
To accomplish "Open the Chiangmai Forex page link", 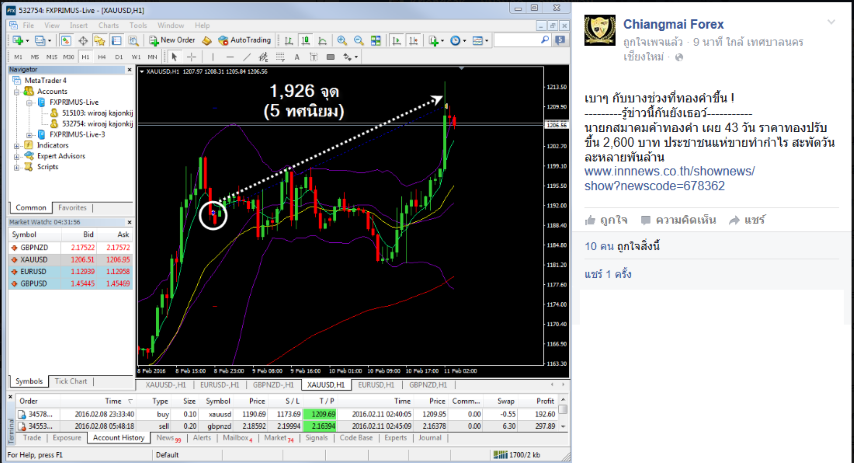I will [673, 25].
